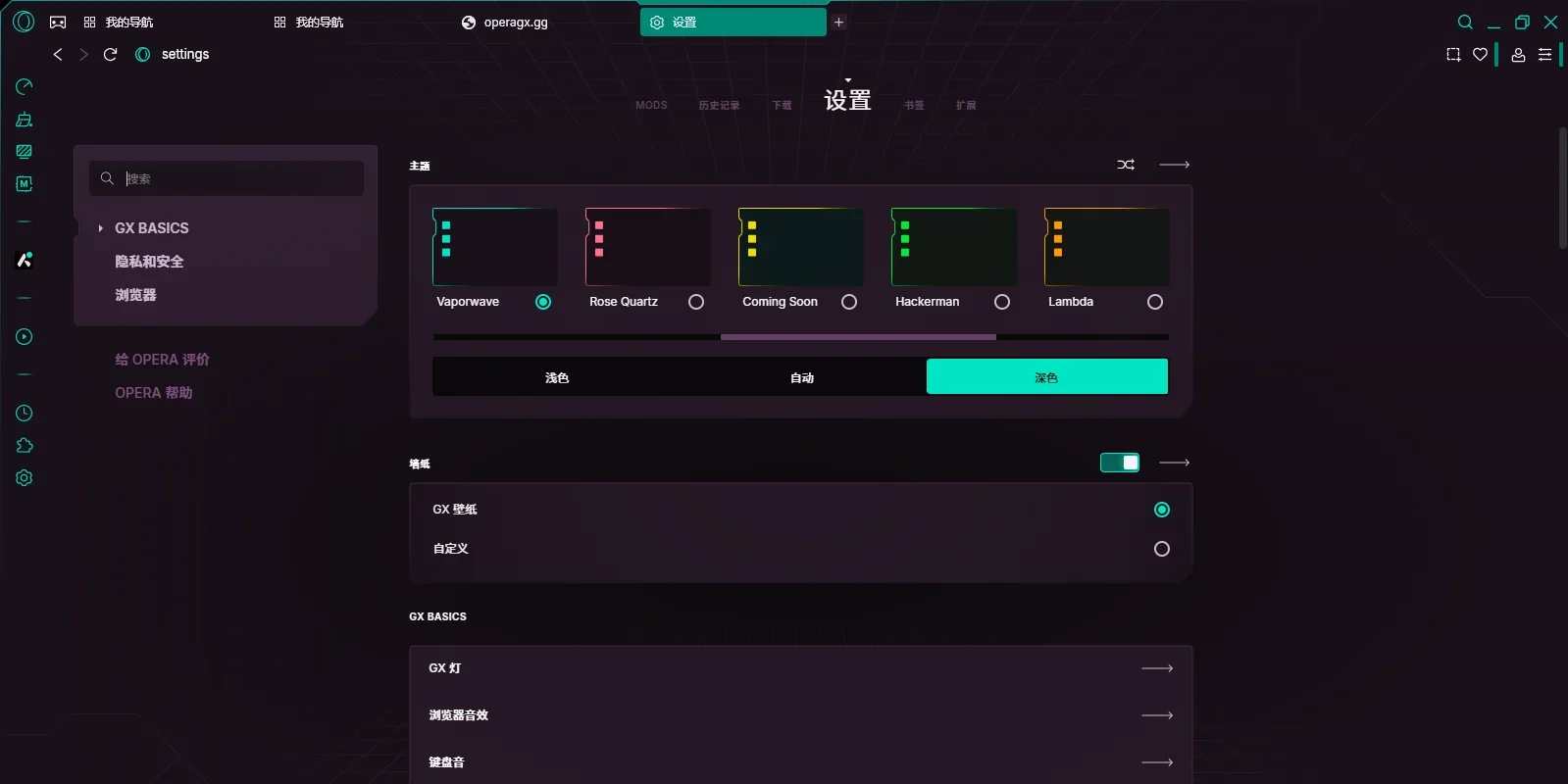Switch to the 书签 tab
1568x784 pixels.
pyautogui.click(x=914, y=105)
